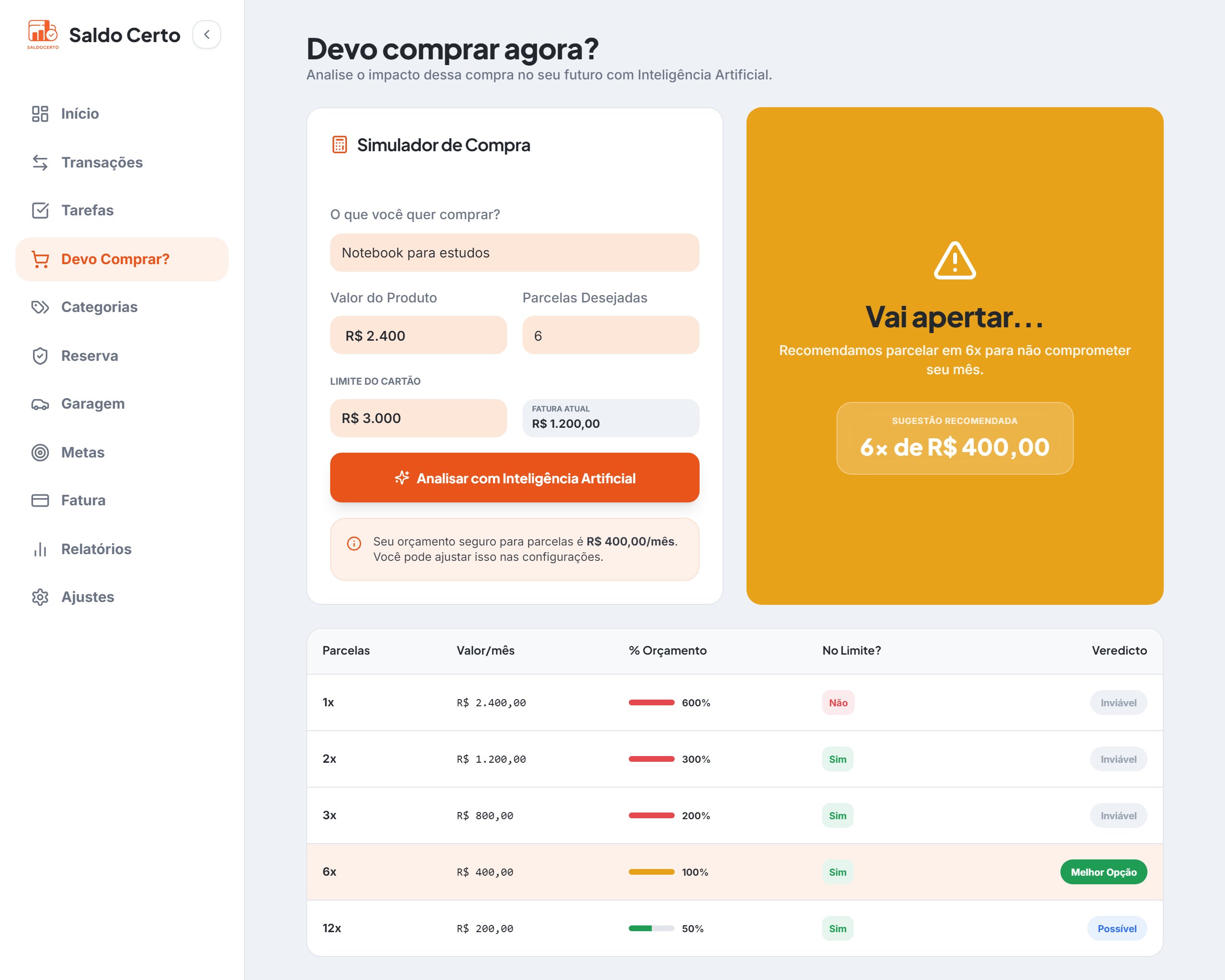Click the Transações arrows icon
Image resolution: width=1225 pixels, height=980 pixels.
40,163
